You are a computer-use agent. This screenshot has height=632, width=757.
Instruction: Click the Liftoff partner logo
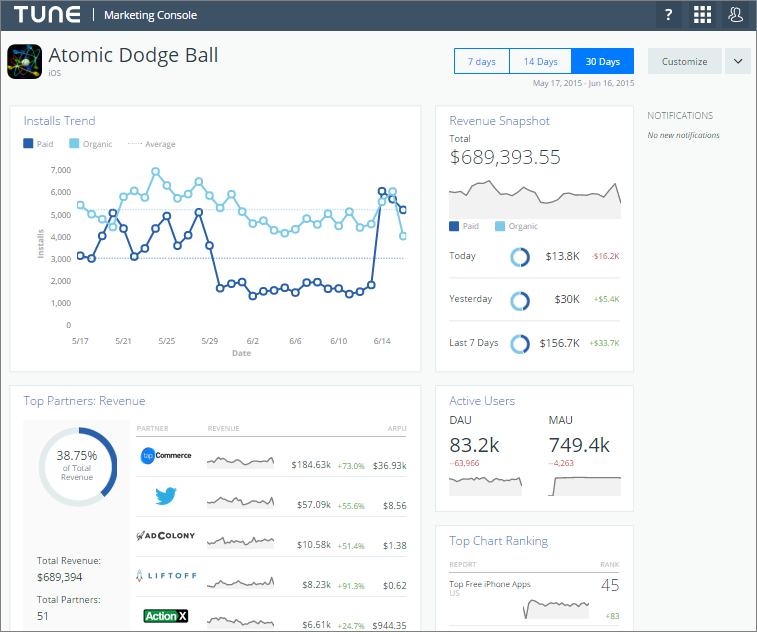coord(166,576)
